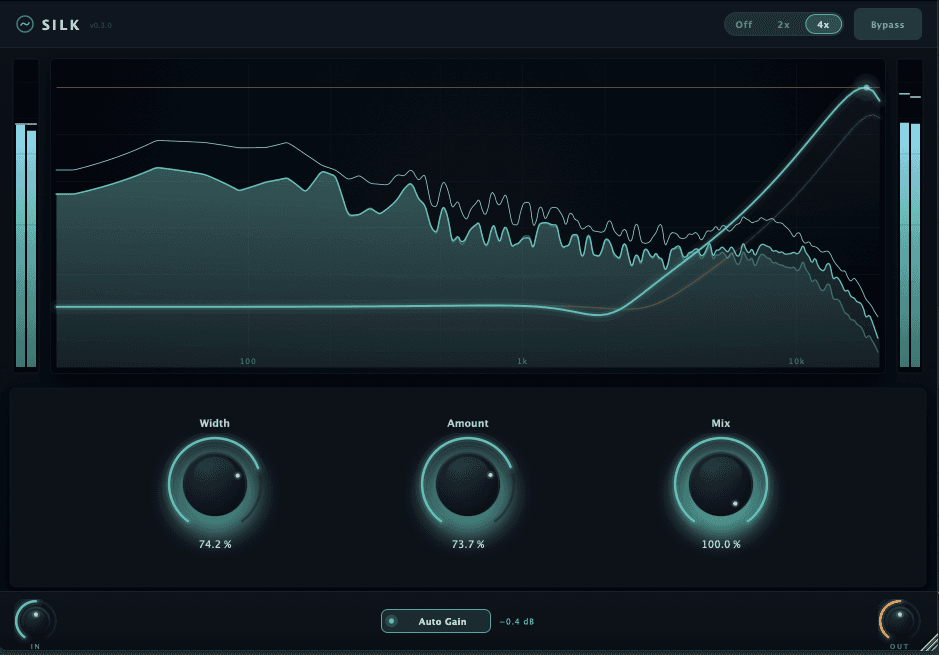Toggle the Auto Gain switch
Screen dimensions: 939x655
tap(435, 621)
